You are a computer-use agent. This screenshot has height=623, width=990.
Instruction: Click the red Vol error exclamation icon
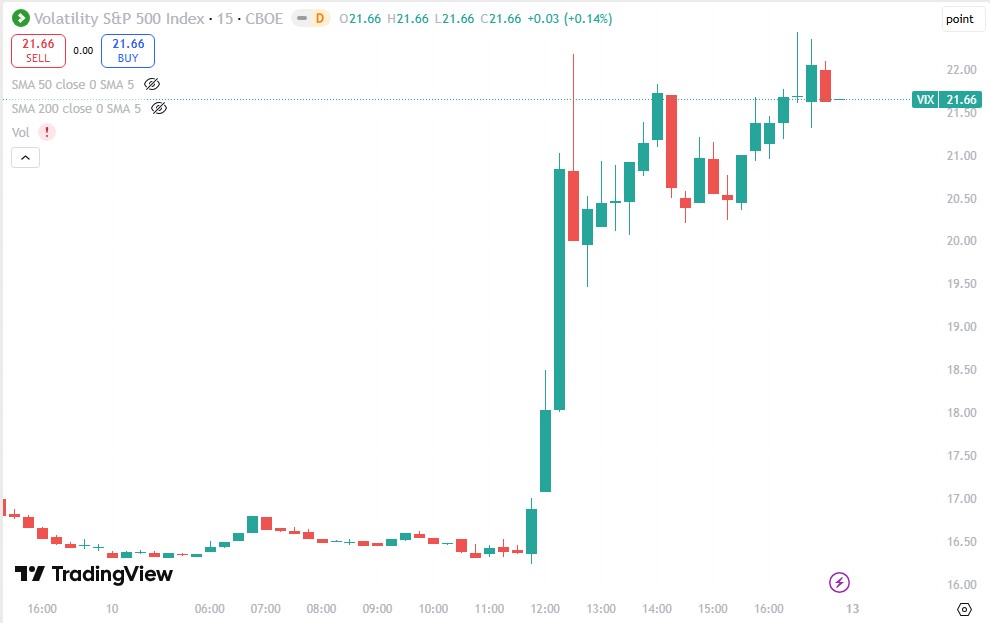(x=47, y=132)
